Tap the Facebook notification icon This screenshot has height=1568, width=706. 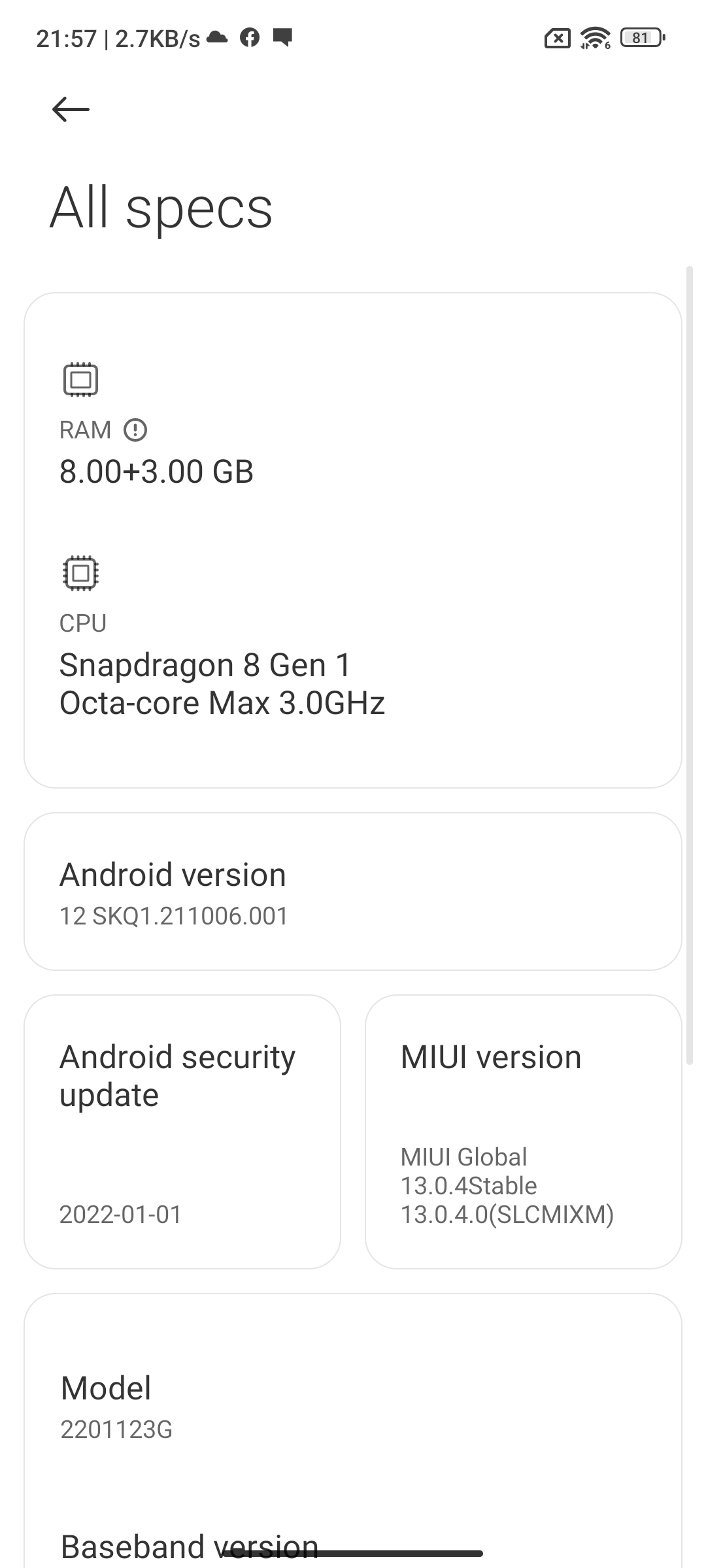pos(250,38)
